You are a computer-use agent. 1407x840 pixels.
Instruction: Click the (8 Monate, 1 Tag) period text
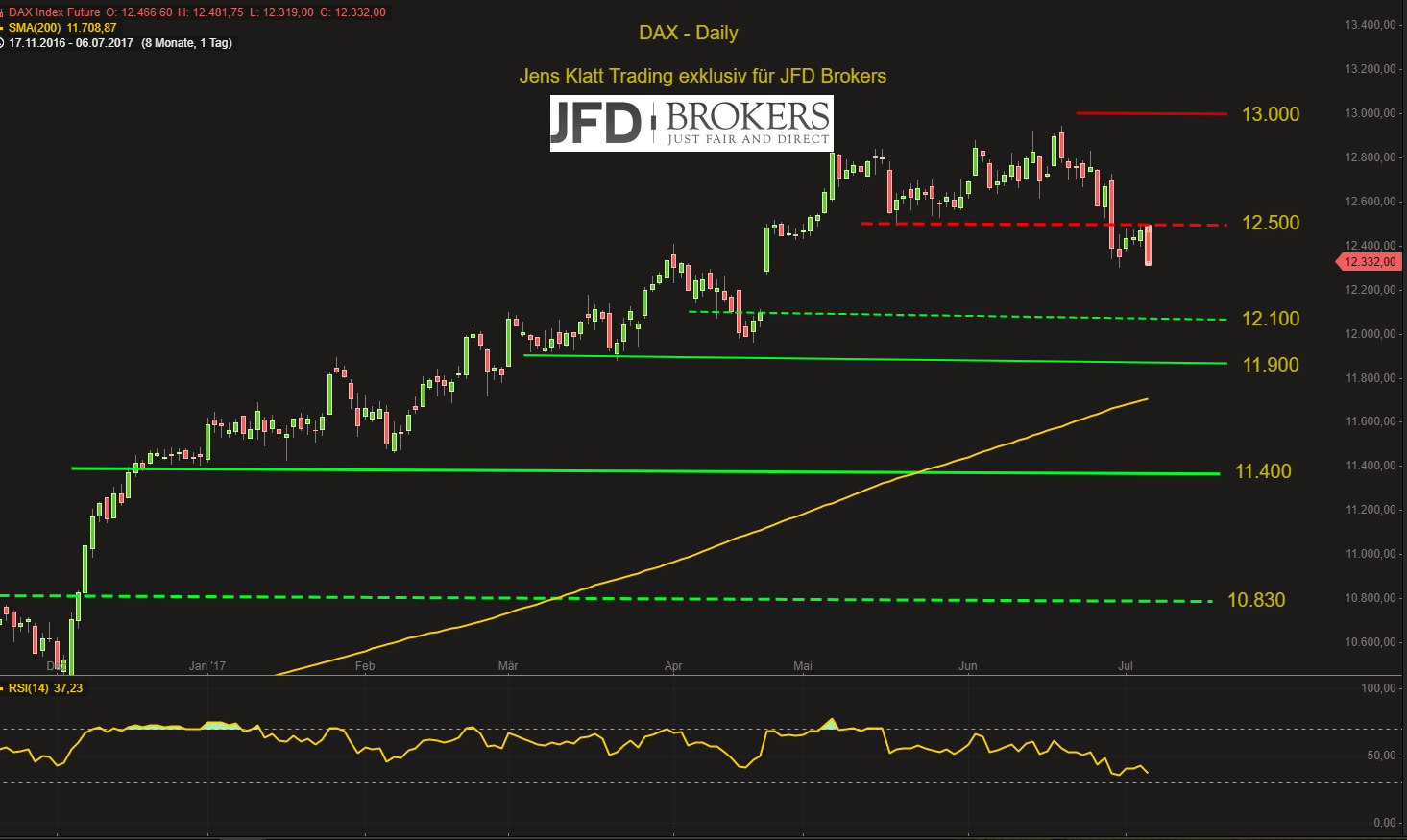(186, 43)
